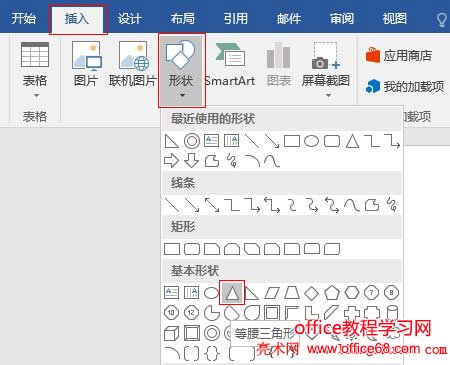Go to the 布局 ribbon tab
The height and width of the screenshot is (365, 450).
183,18
